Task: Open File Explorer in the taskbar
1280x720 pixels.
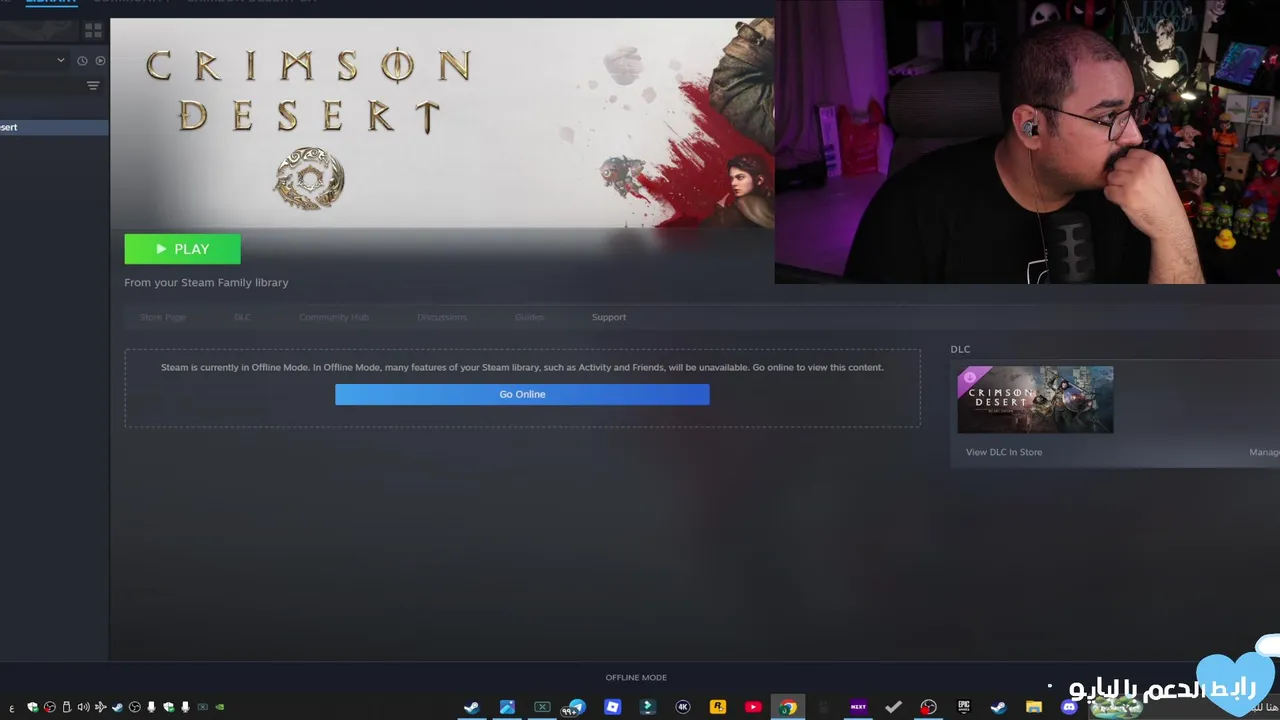Action: (x=1034, y=707)
